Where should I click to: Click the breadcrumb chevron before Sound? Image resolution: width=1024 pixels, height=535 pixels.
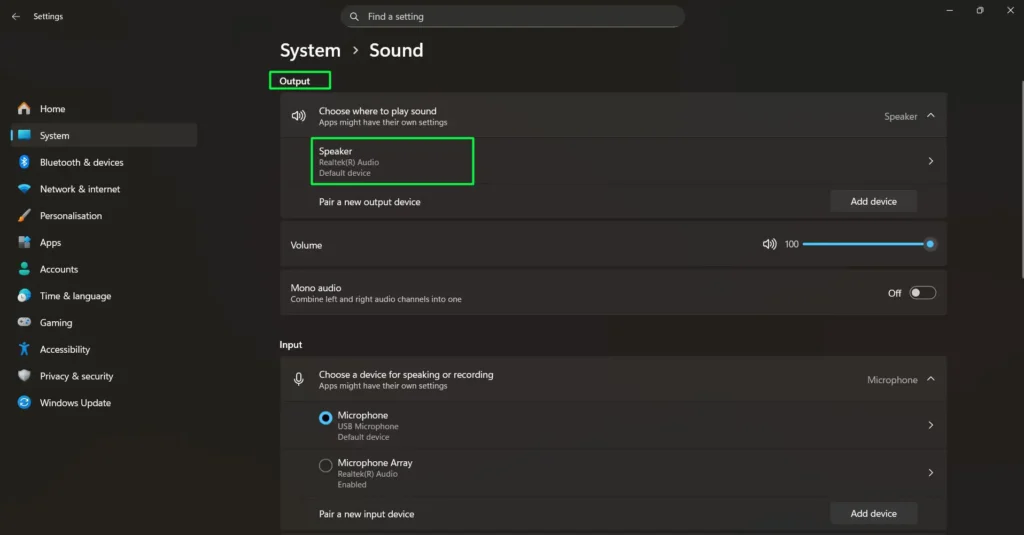click(355, 50)
